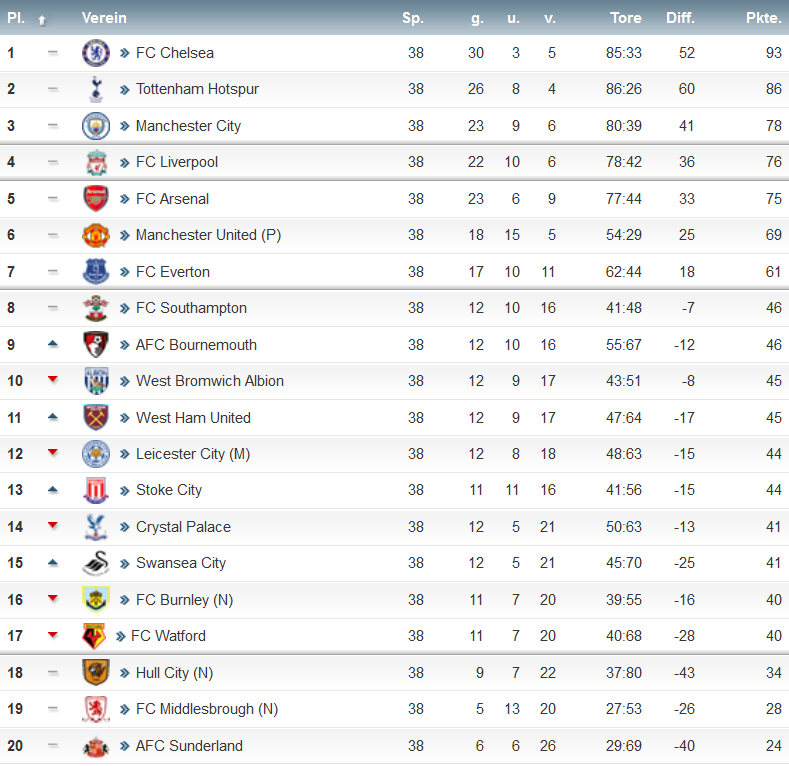Follow the Leicester City (M) link
The image size is (789, 766).
tap(193, 454)
